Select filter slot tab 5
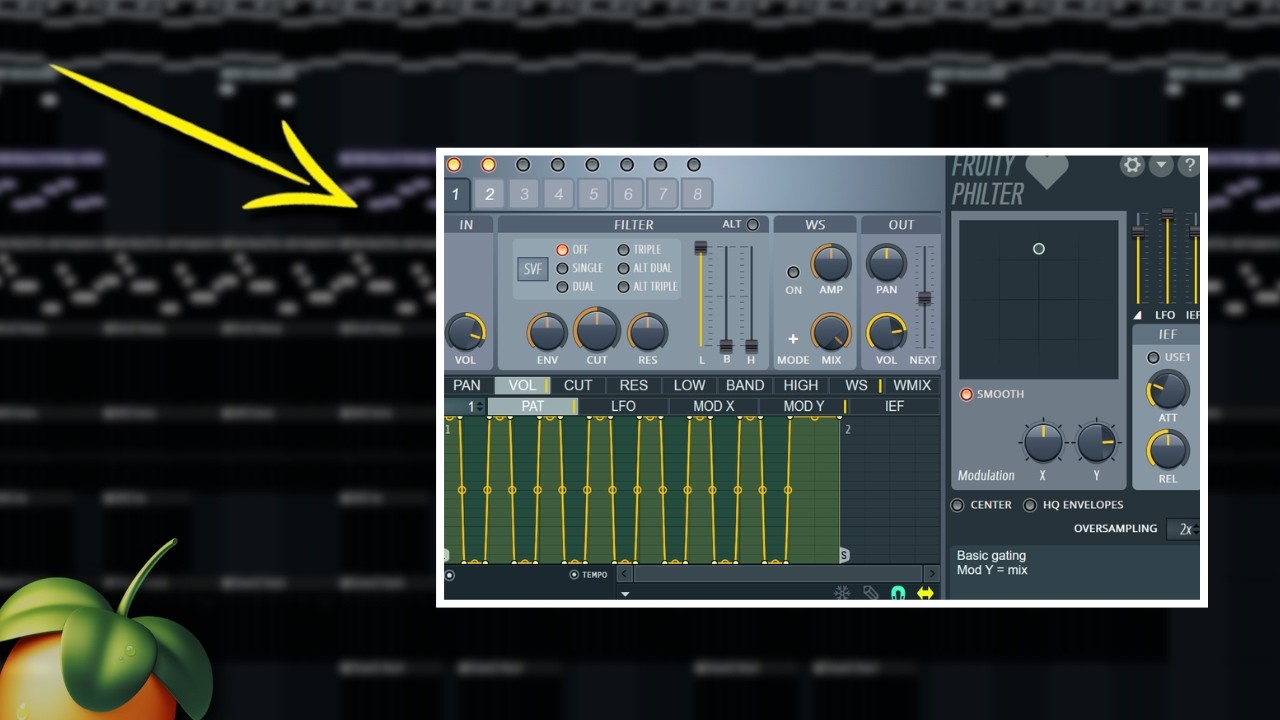Viewport: 1280px width, 720px height. [x=593, y=194]
